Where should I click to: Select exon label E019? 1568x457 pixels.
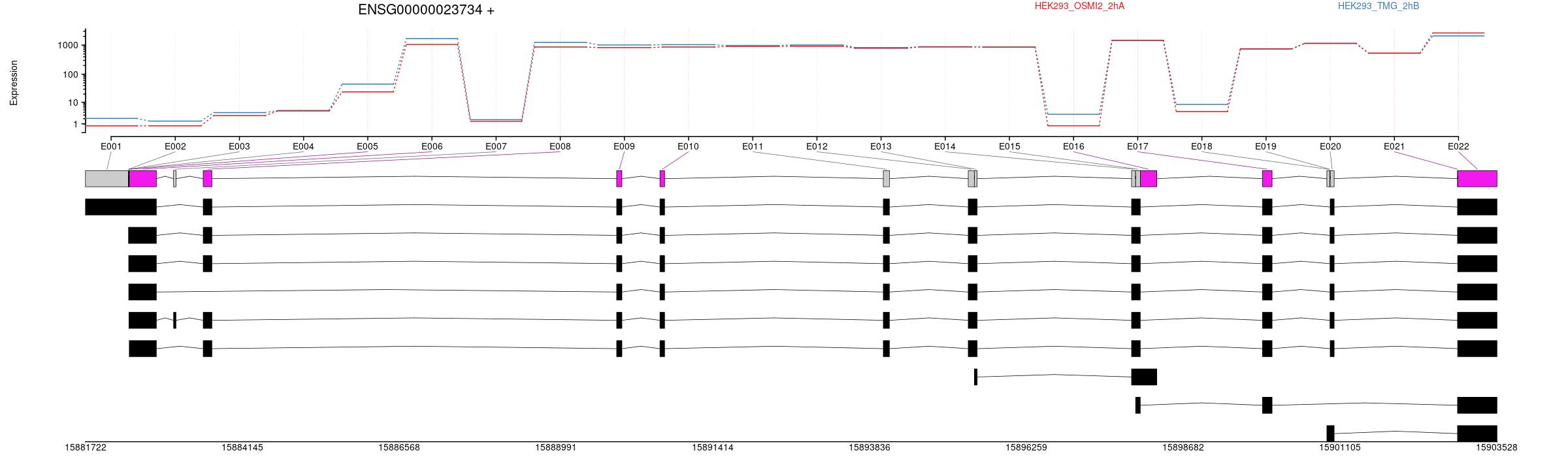coord(1266,146)
